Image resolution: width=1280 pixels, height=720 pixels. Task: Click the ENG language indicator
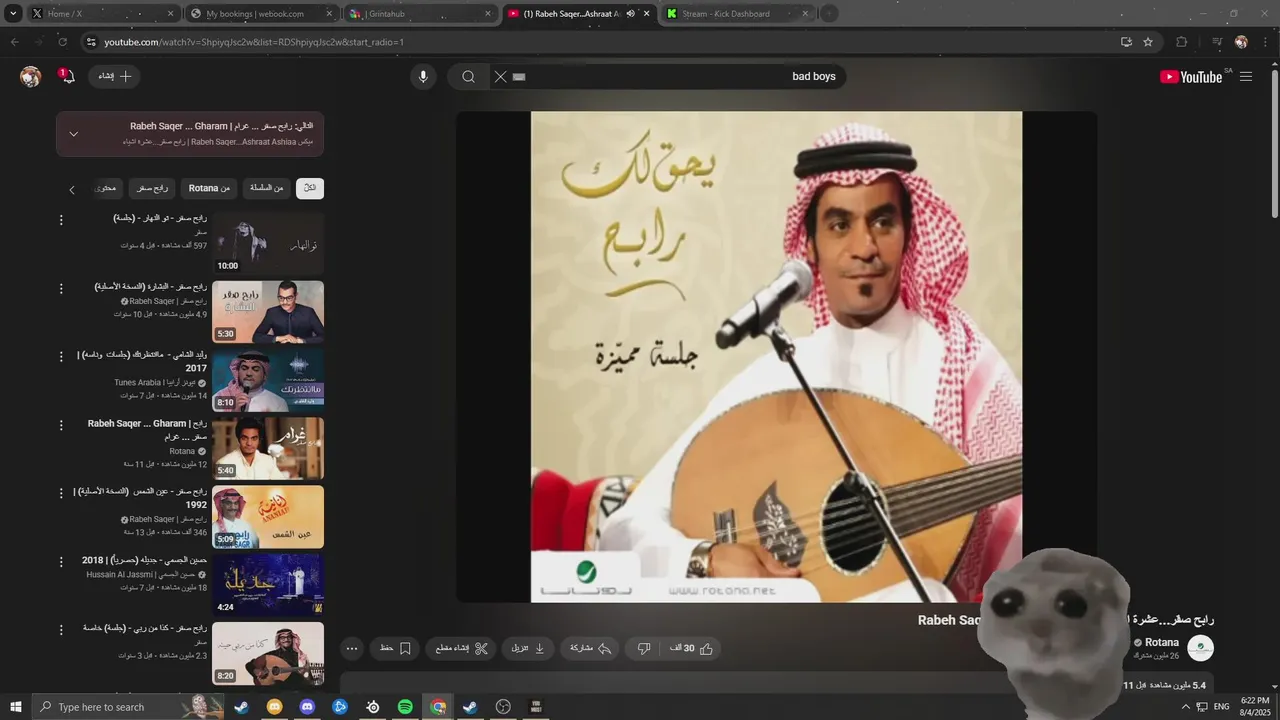coord(1221,707)
